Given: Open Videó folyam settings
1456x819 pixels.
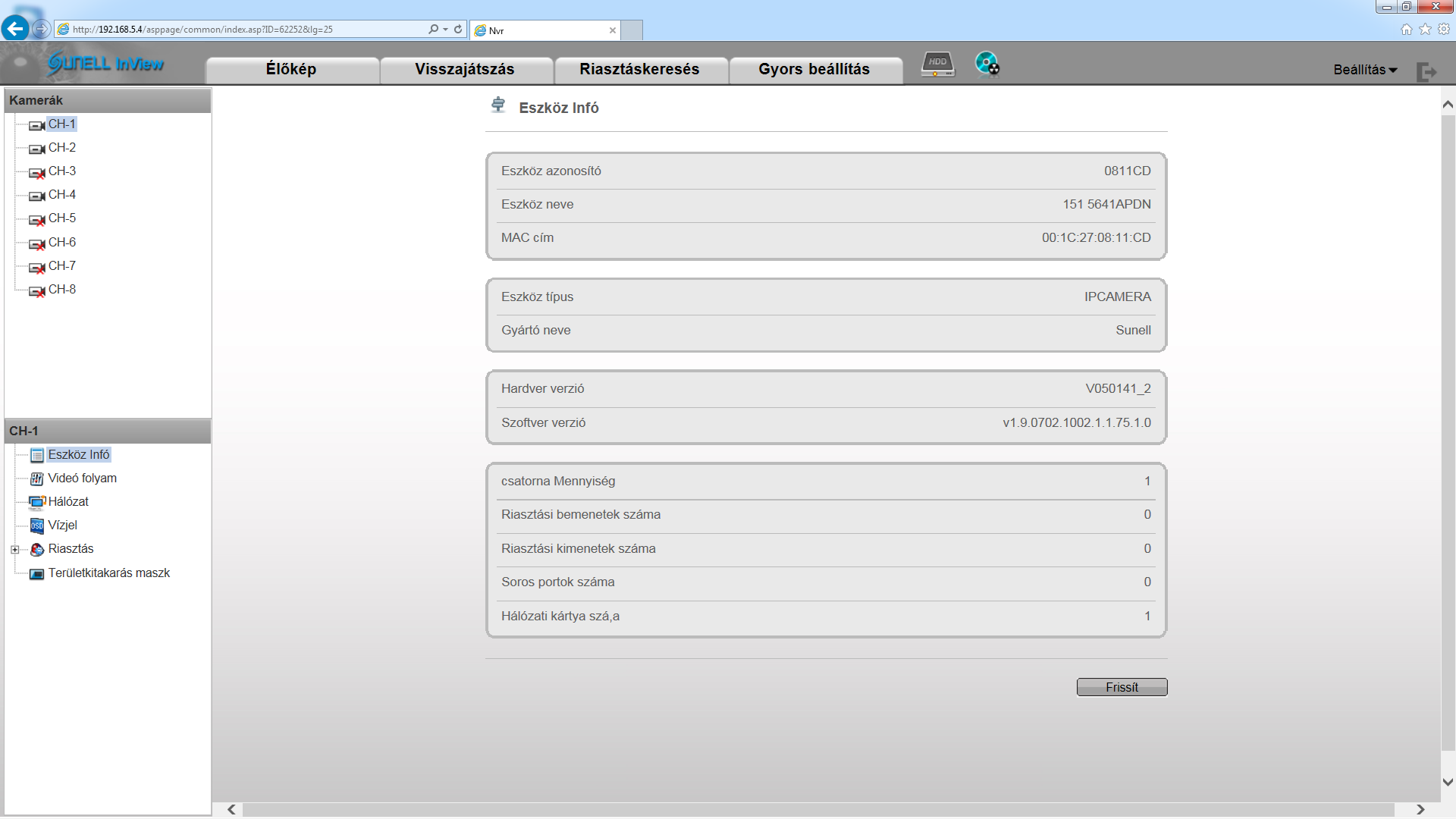Looking at the screenshot, I should coord(82,479).
